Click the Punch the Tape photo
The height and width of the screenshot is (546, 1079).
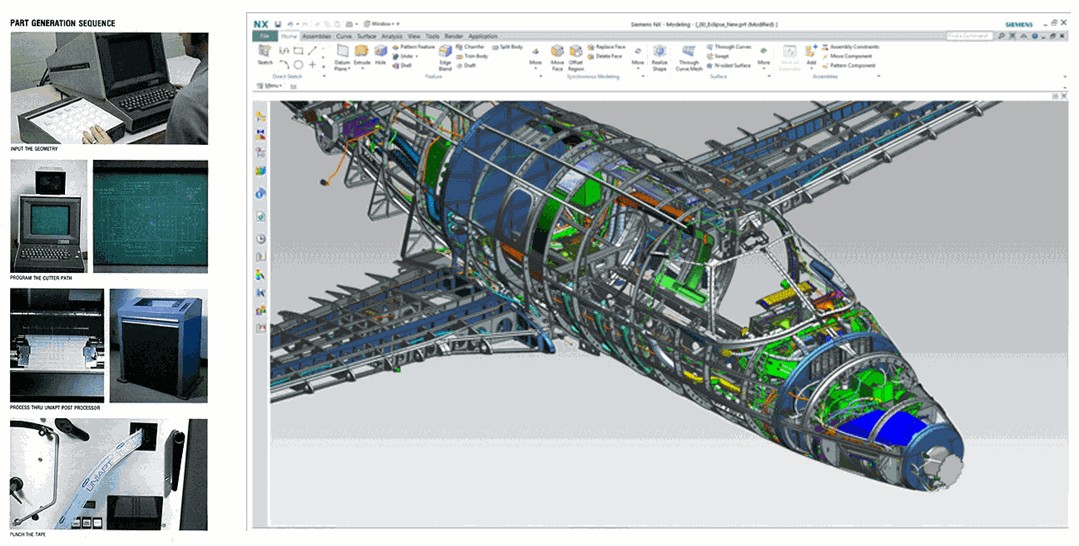click(109, 474)
